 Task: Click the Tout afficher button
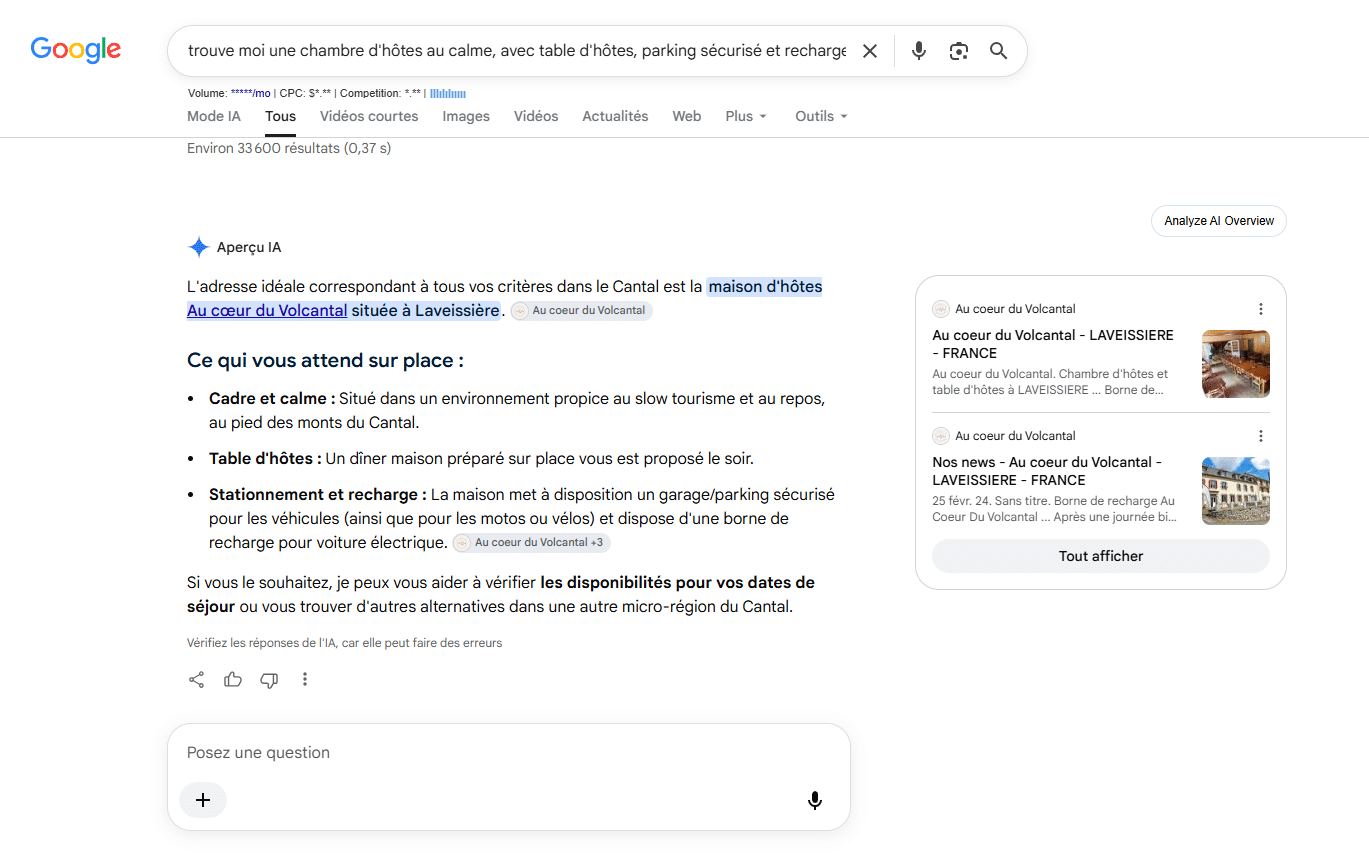[1101, 556]
